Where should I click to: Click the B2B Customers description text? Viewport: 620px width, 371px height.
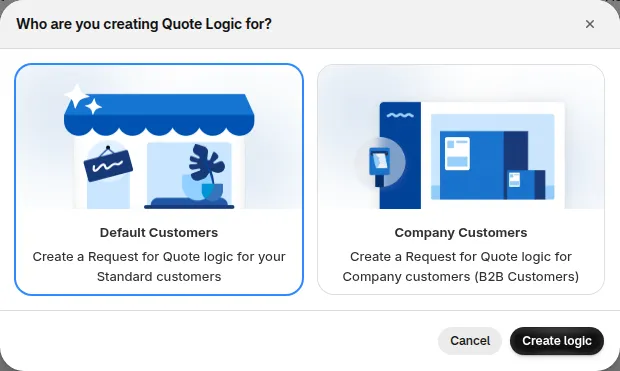(x=461, y=267)
